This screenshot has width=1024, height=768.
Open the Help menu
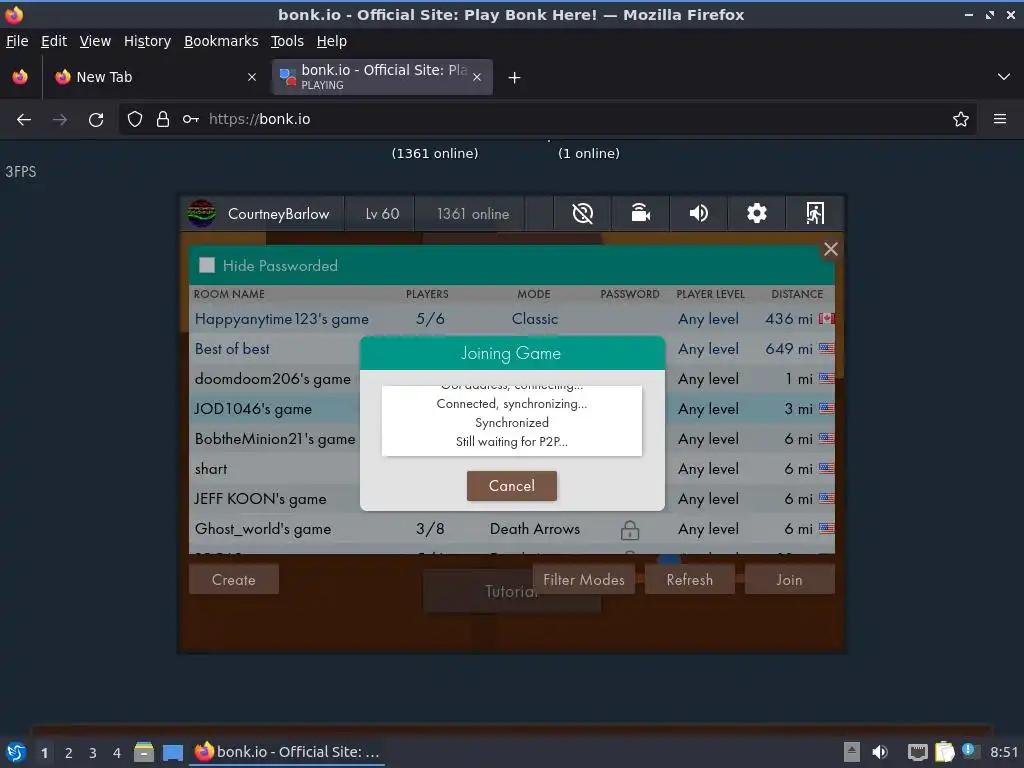coord(332,41)
